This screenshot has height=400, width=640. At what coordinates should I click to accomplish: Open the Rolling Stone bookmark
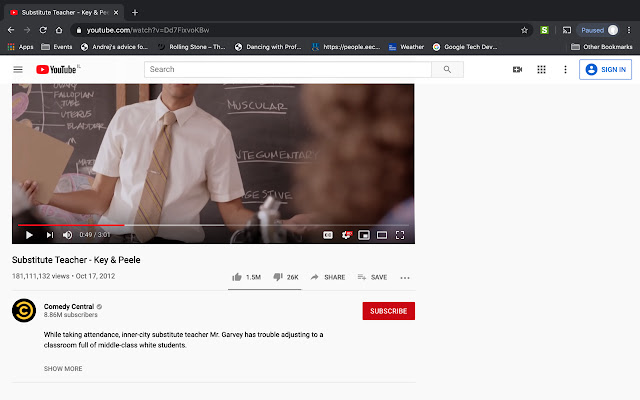pyautogui.click(x=192, y=47)
